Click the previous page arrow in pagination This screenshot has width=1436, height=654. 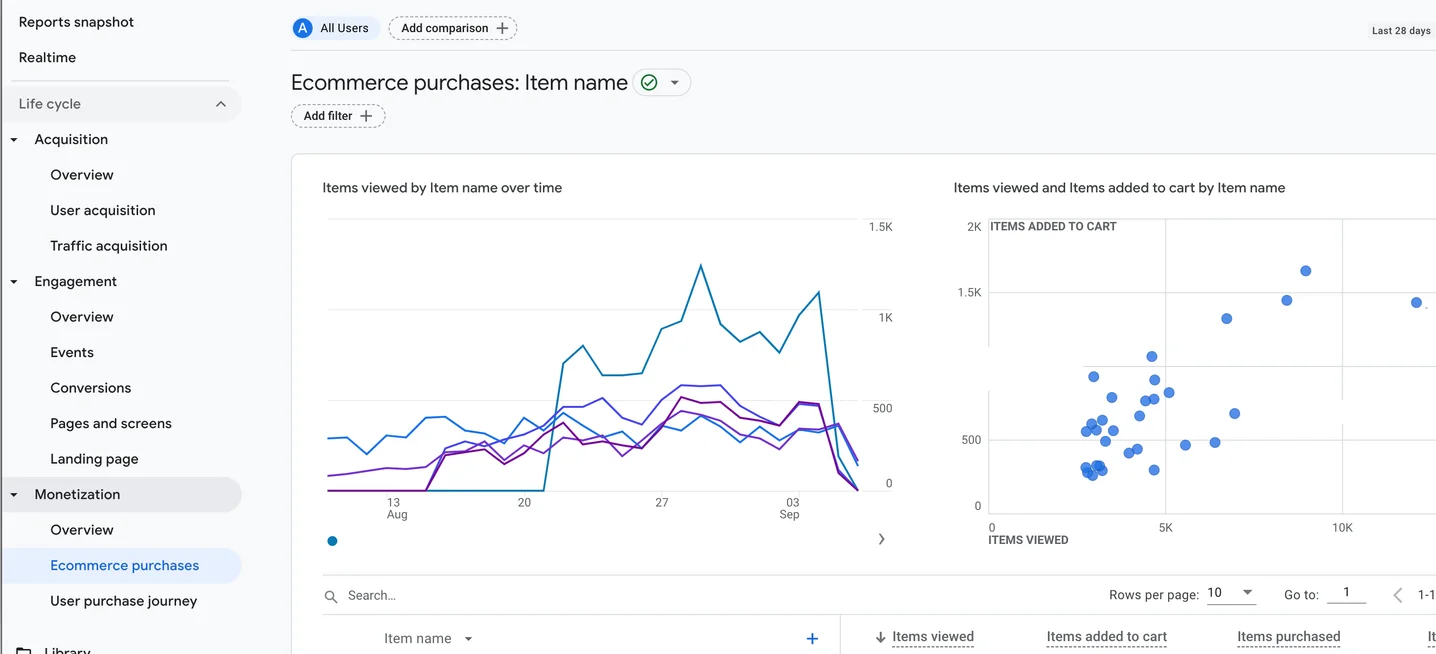(x=1397, y=594)
